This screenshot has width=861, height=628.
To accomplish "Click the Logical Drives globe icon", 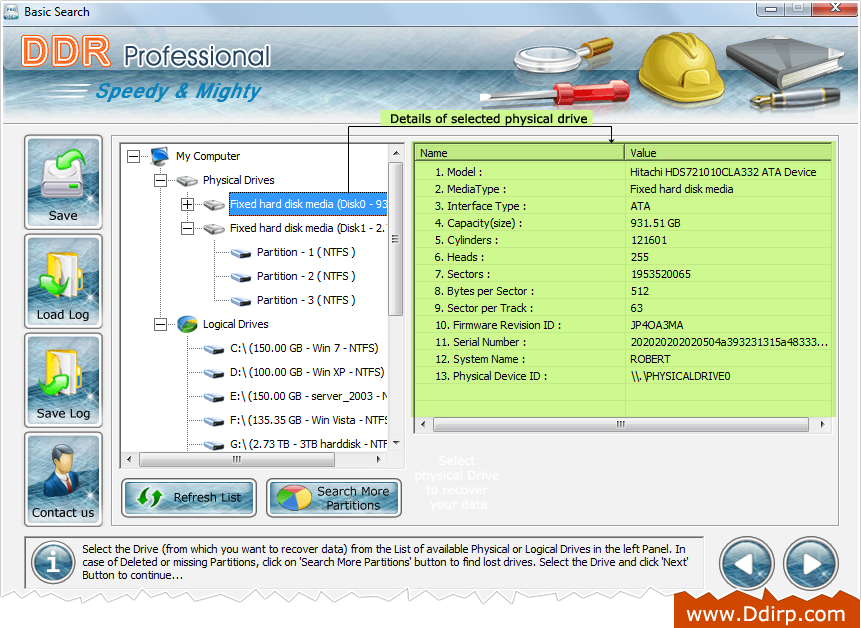I will click(187, 324).
